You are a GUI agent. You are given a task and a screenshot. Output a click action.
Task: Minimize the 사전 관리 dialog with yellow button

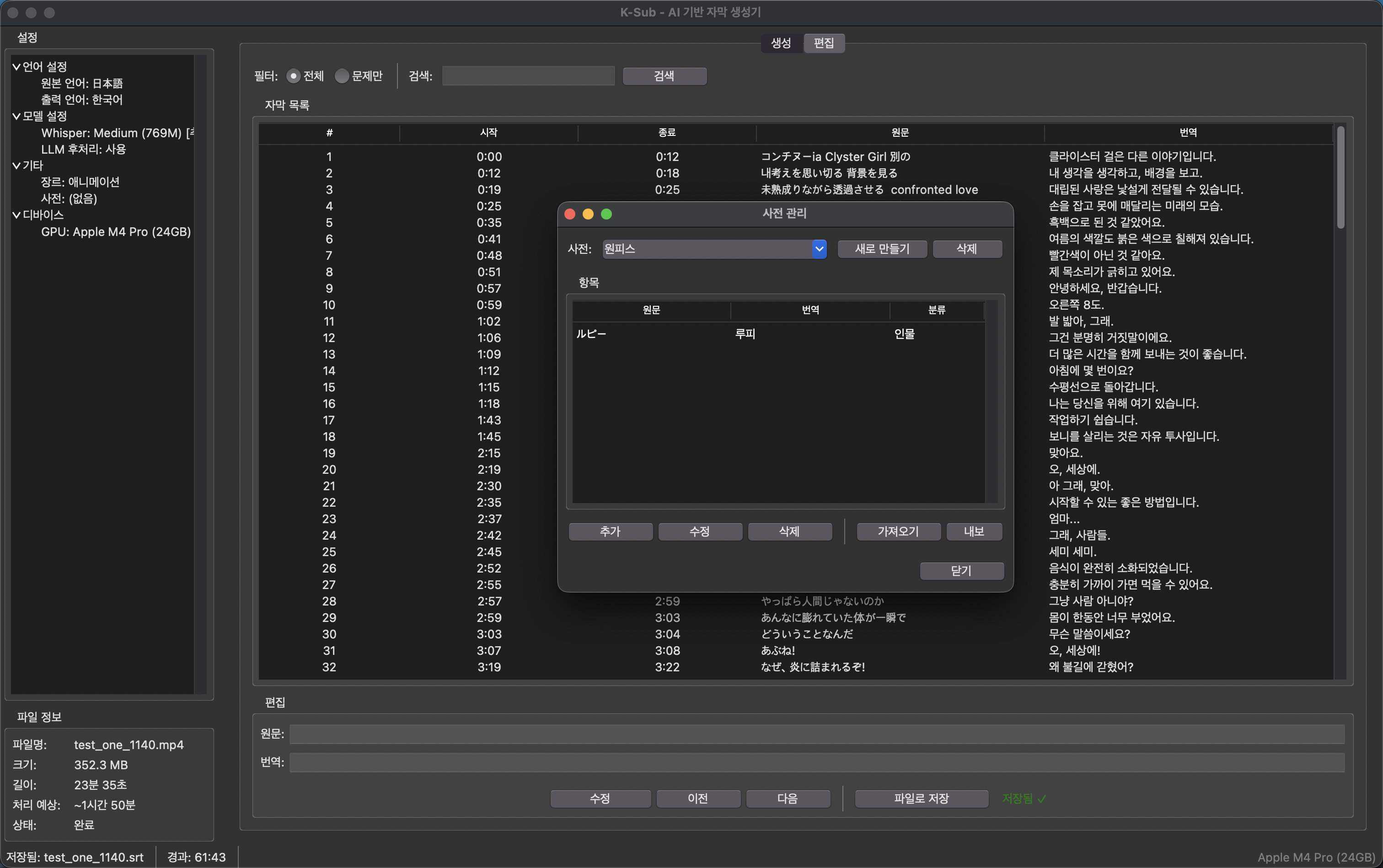(588, 214)
